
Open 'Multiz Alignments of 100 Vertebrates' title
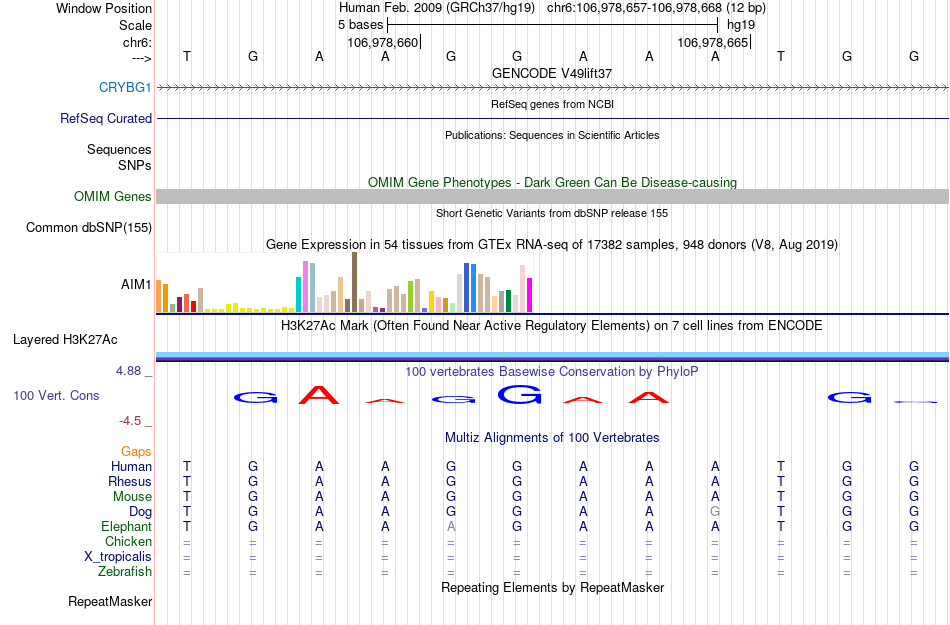click(x=552, y=437)
